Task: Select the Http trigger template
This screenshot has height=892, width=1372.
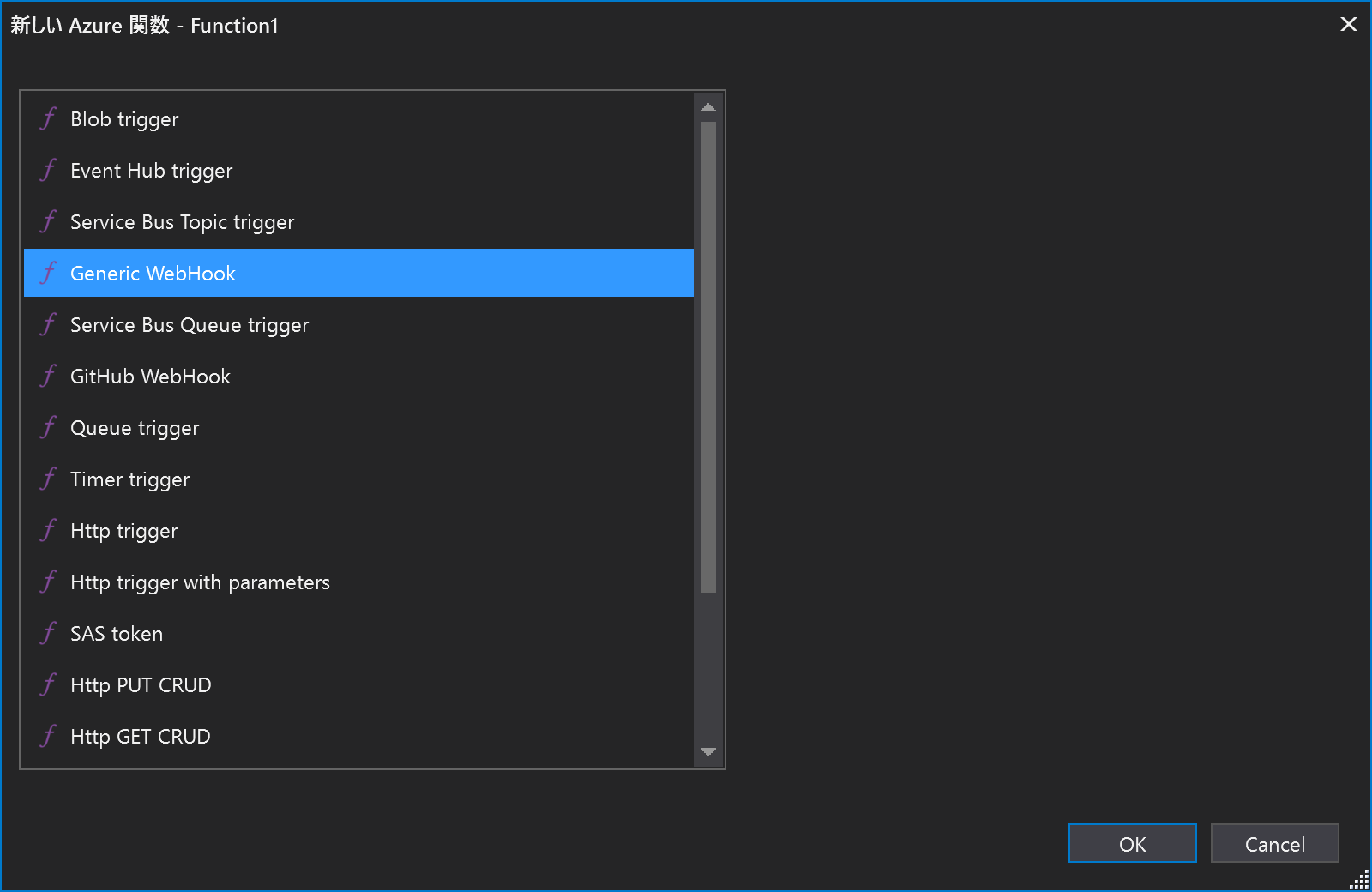Action: click(123, 530)
